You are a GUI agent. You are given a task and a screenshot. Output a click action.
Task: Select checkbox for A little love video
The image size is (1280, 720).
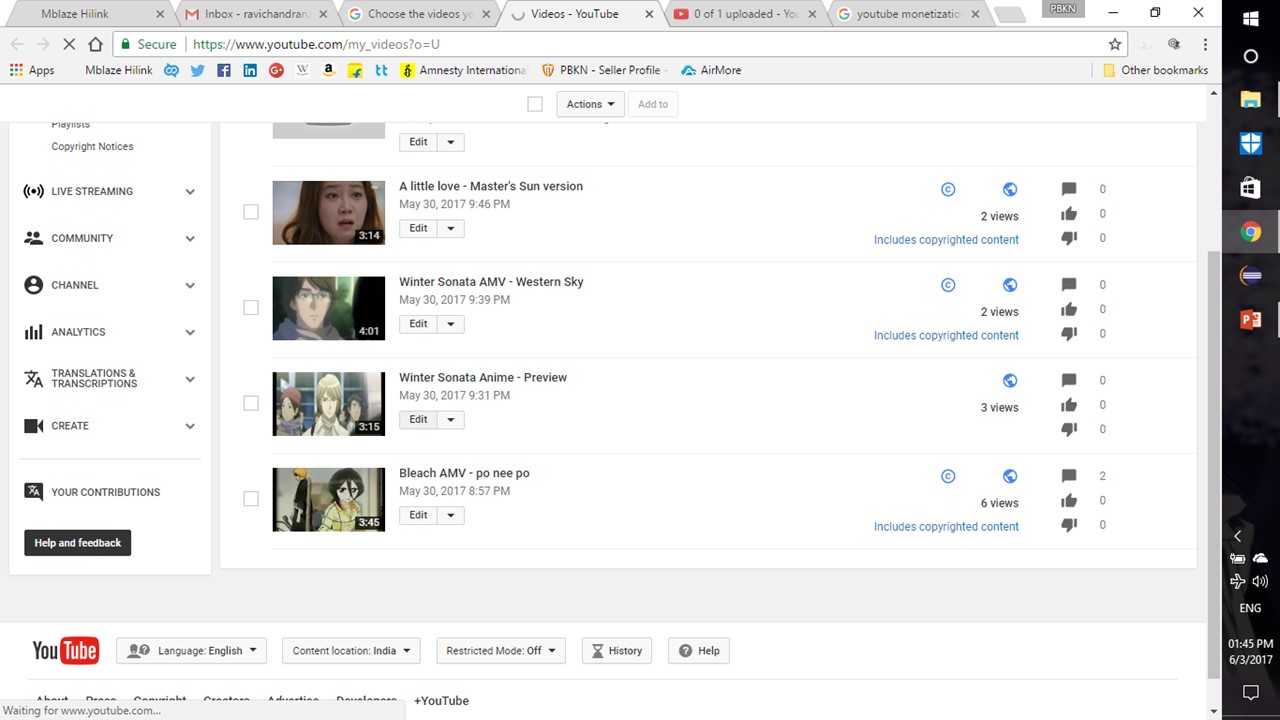251,212
